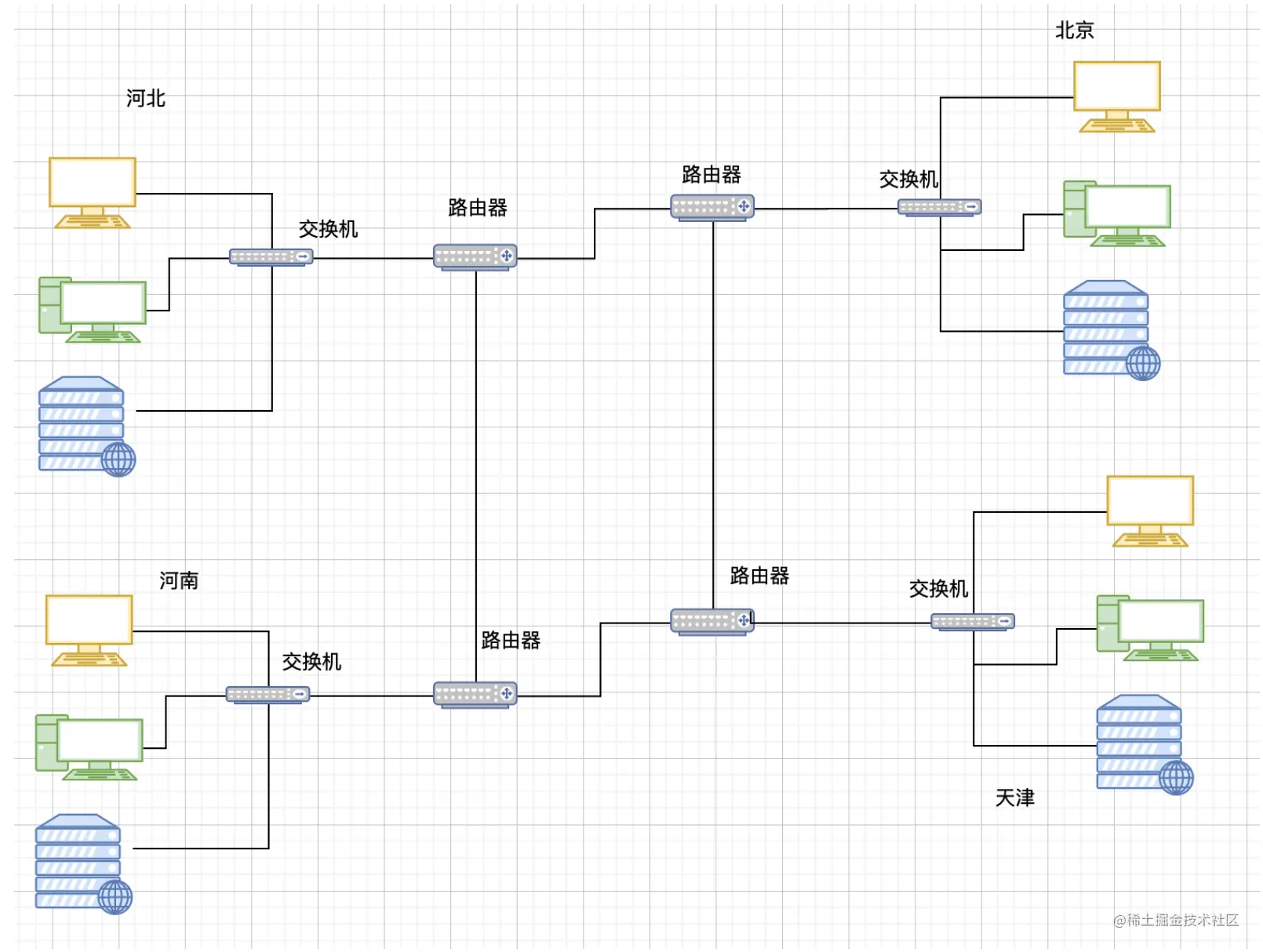The image size is (1263, 952).
Task: Click the 北京 region label
Action: 1075,31
